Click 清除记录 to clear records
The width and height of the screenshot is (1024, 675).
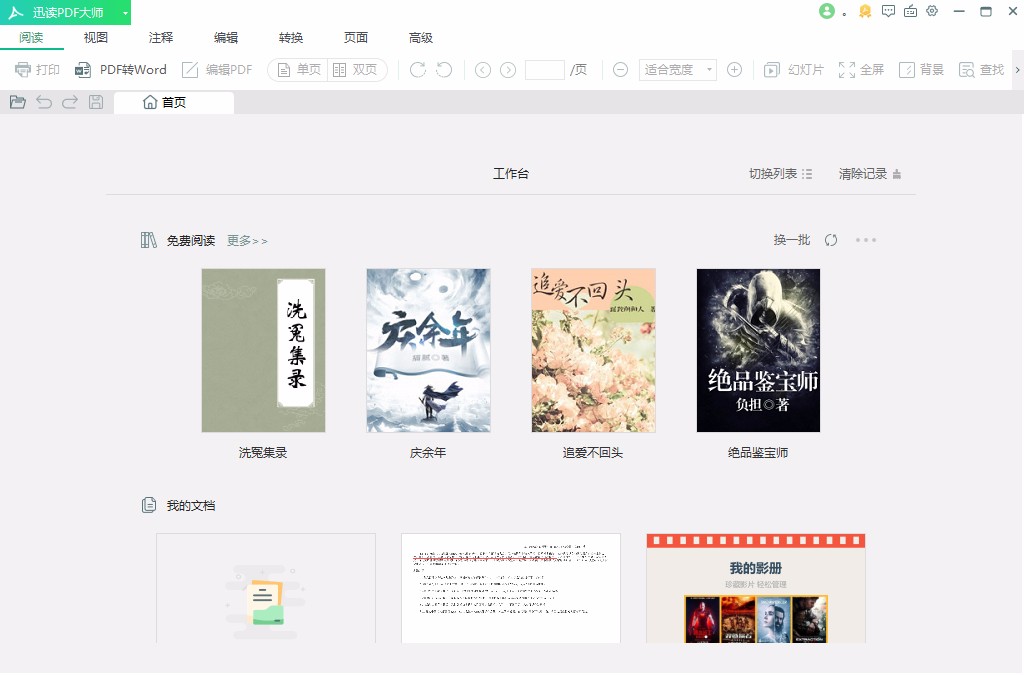[862, 173]
